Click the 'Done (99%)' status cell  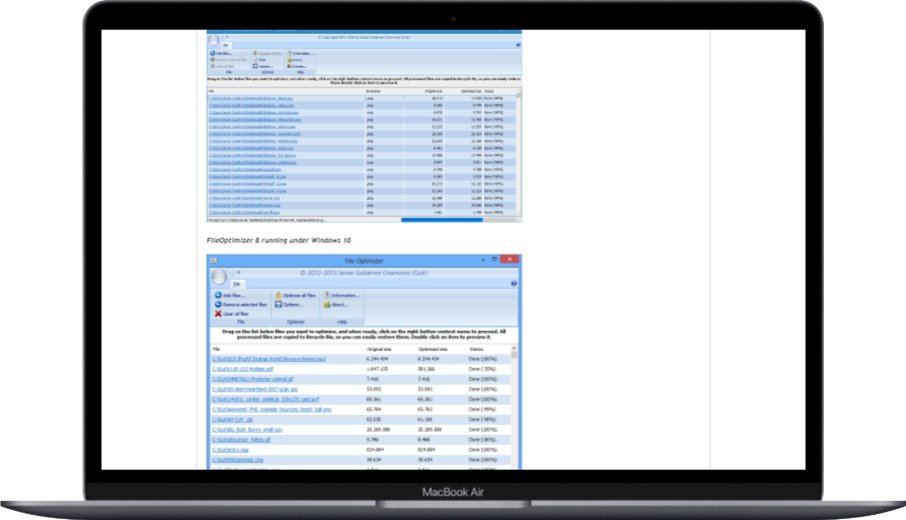[482, 409]
